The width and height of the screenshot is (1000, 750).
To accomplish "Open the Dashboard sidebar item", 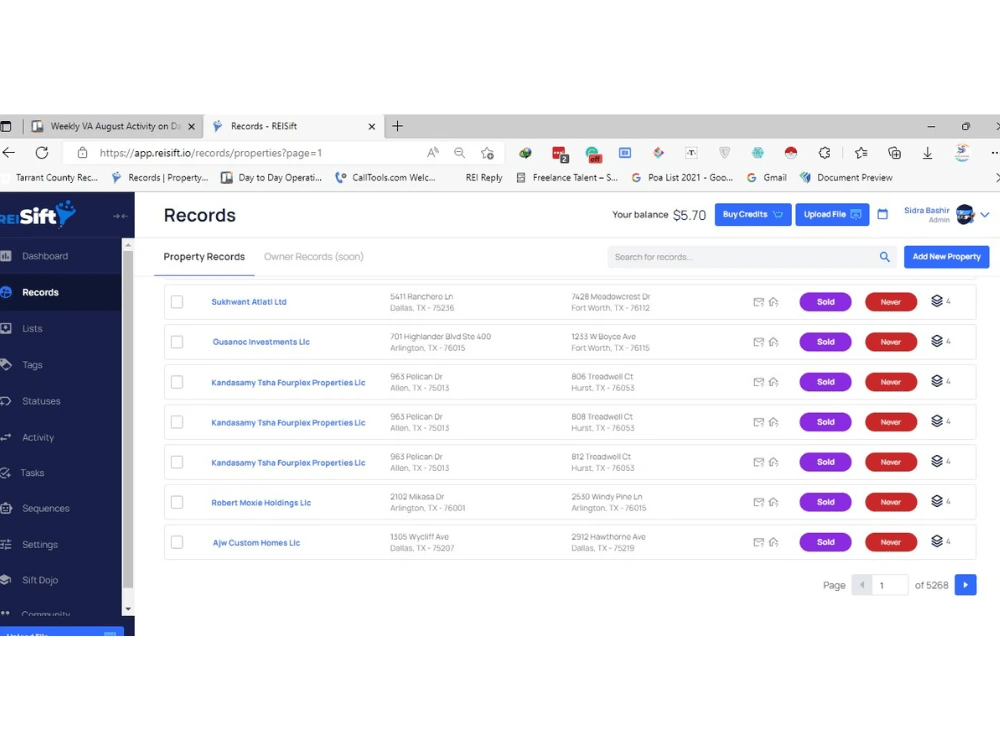I will (45, 256).
